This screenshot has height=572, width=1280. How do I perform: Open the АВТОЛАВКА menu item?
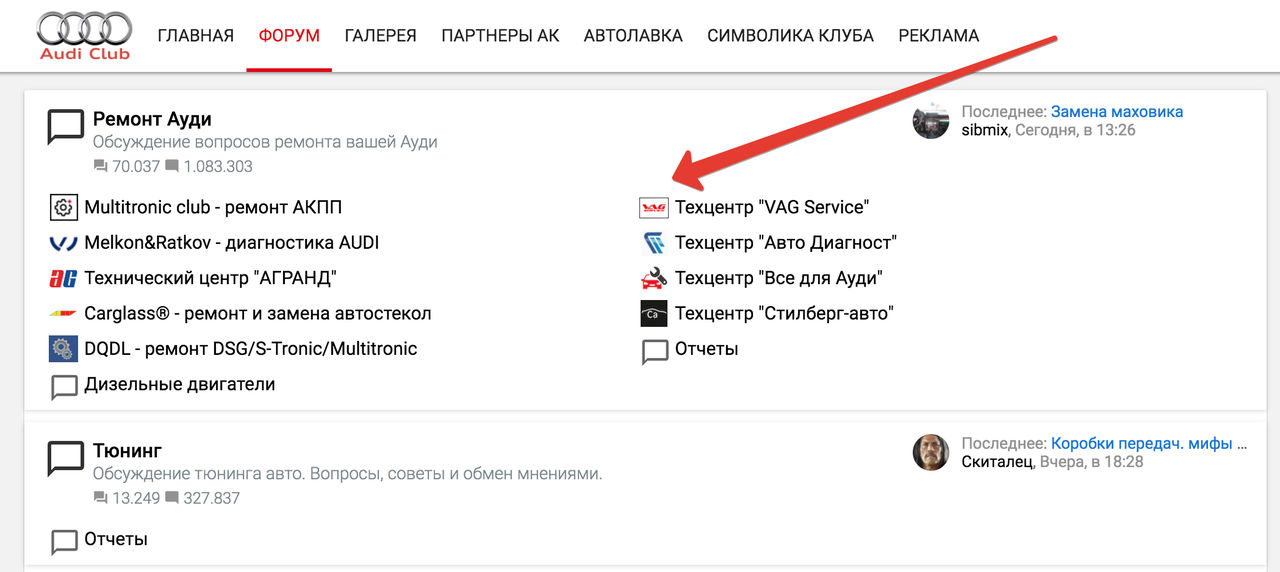633,36
